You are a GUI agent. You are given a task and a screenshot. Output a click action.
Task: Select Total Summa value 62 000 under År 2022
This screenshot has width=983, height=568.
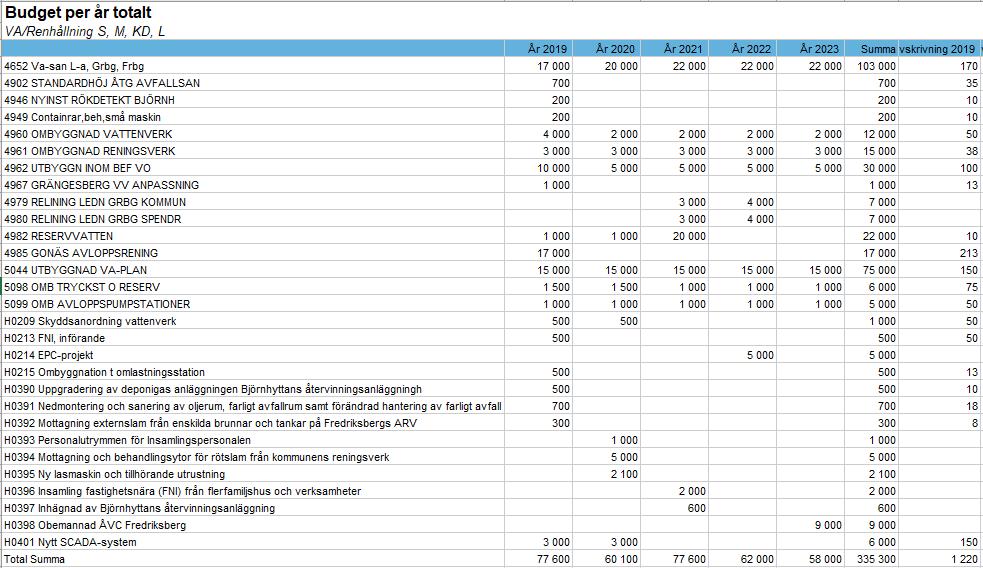pyautogui.click(x=757, y=559)
